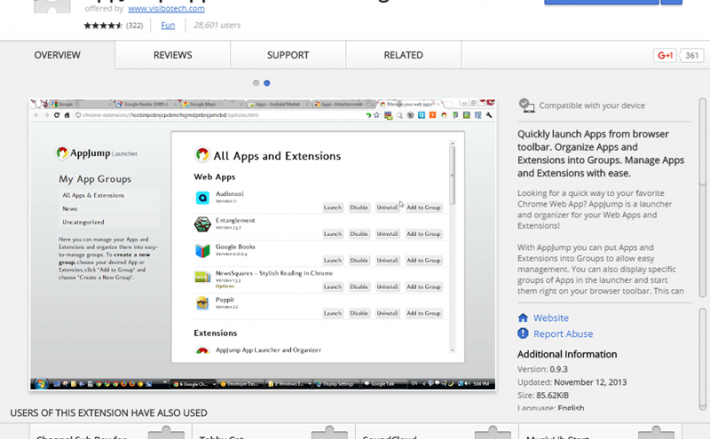Click the Google Talk taskbar button in the preview
Image resolution: width=710 pixels, height=439 pixels.
[x=383, y=384]
